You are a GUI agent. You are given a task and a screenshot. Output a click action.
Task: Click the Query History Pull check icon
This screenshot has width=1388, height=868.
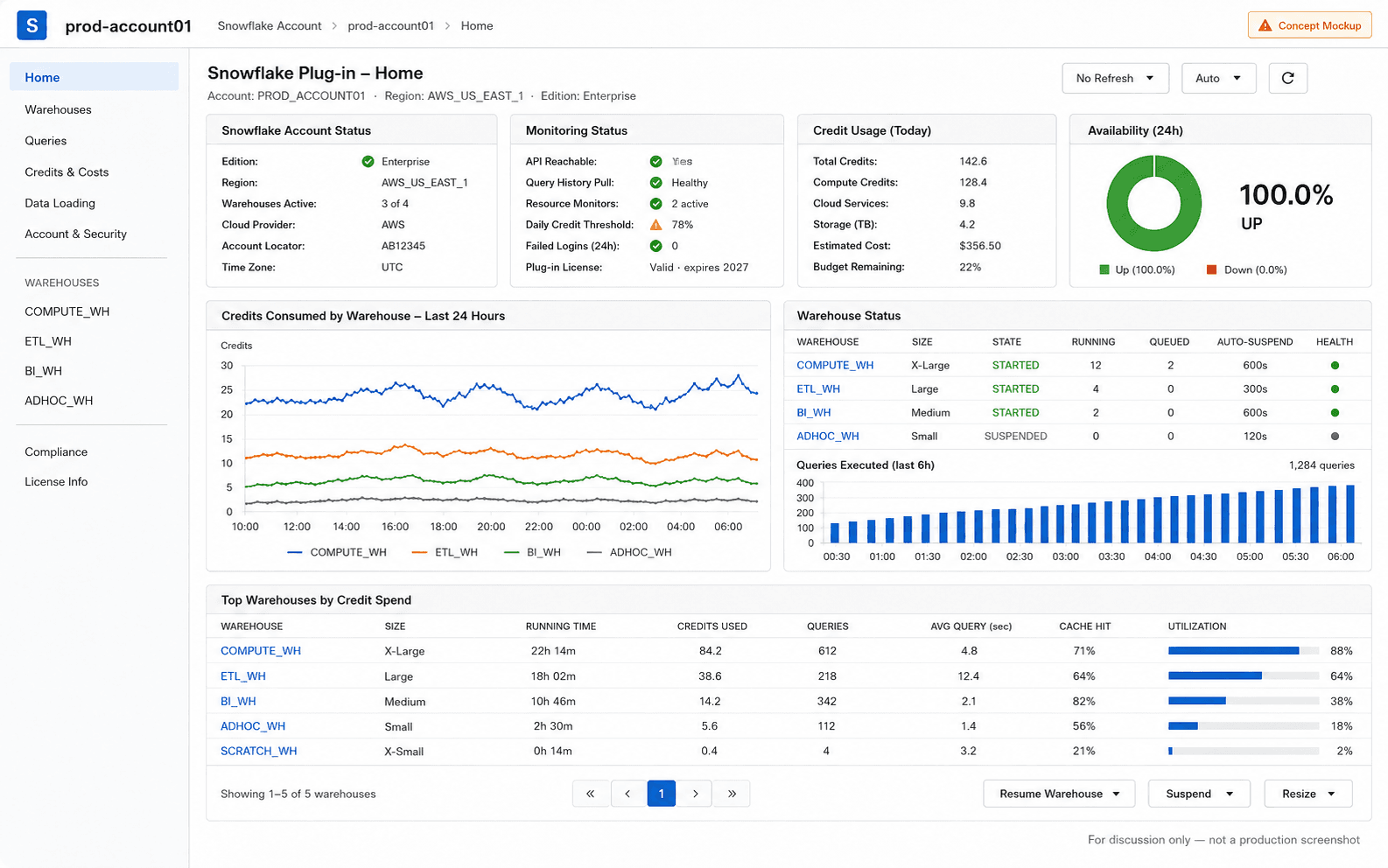655,182
